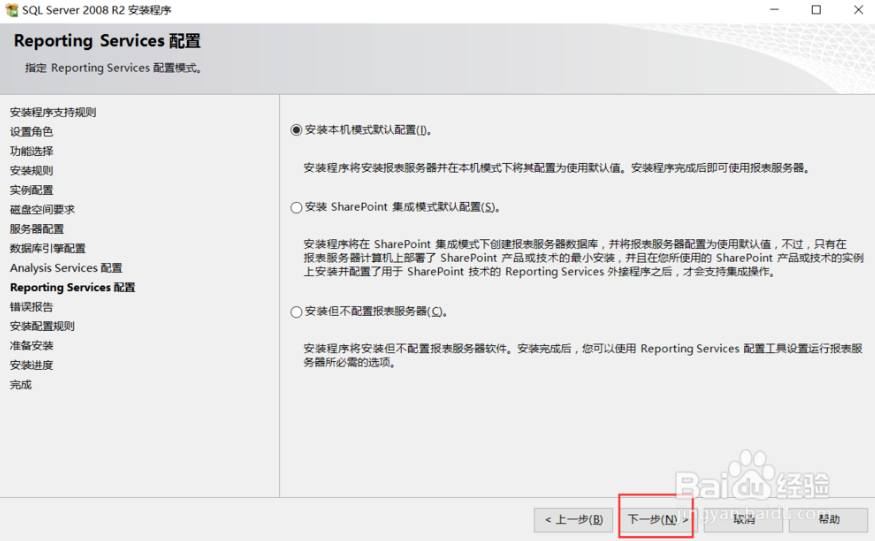
Task: Select the 完成 step
Action: click(x=21, y=385)
